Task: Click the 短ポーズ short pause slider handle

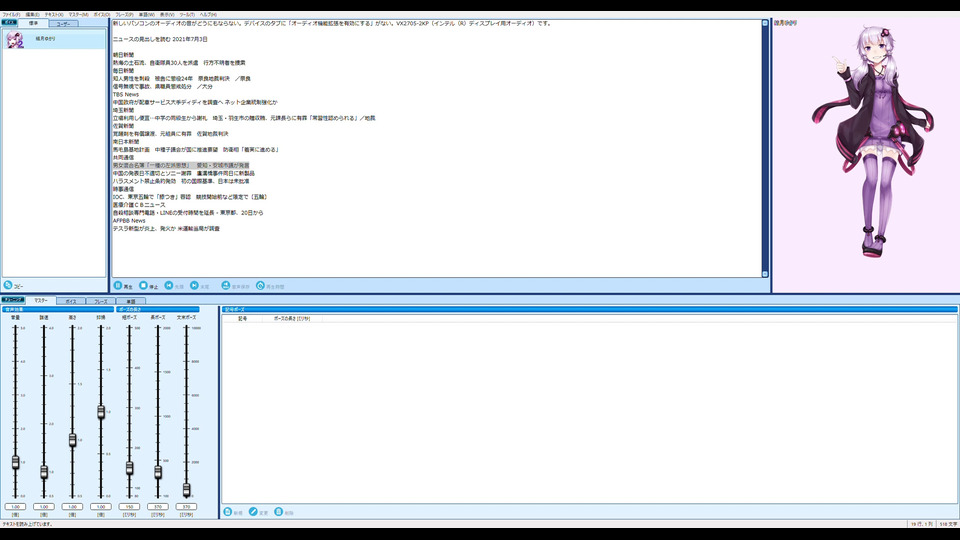Action: click(129, 468)
